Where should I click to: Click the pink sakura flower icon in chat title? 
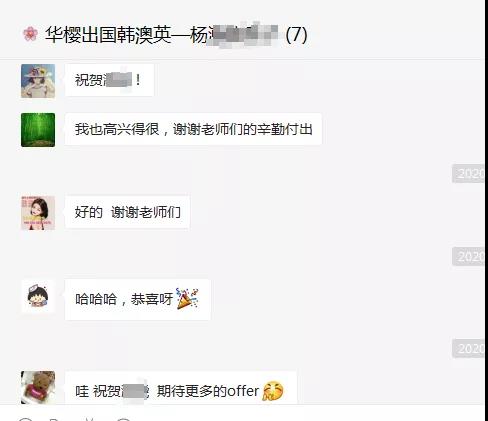point(30,34)
